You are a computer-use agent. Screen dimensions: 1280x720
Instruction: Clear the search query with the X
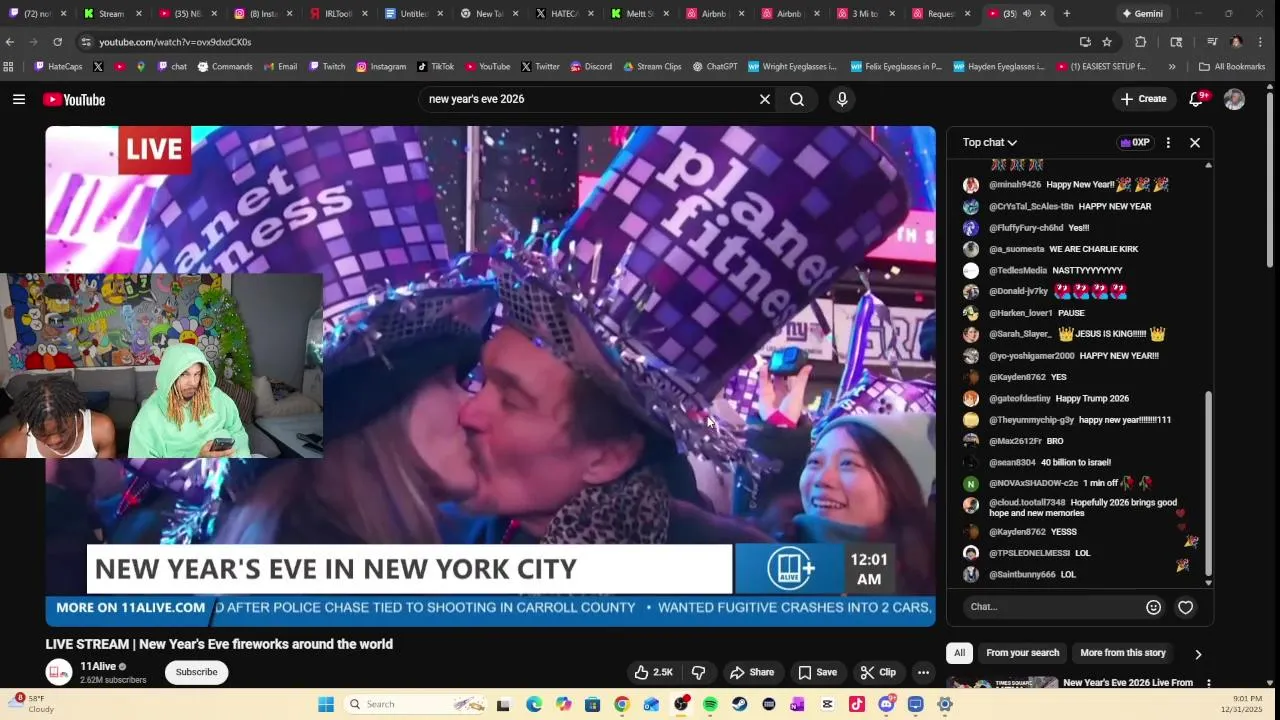(x=765, y=99)
